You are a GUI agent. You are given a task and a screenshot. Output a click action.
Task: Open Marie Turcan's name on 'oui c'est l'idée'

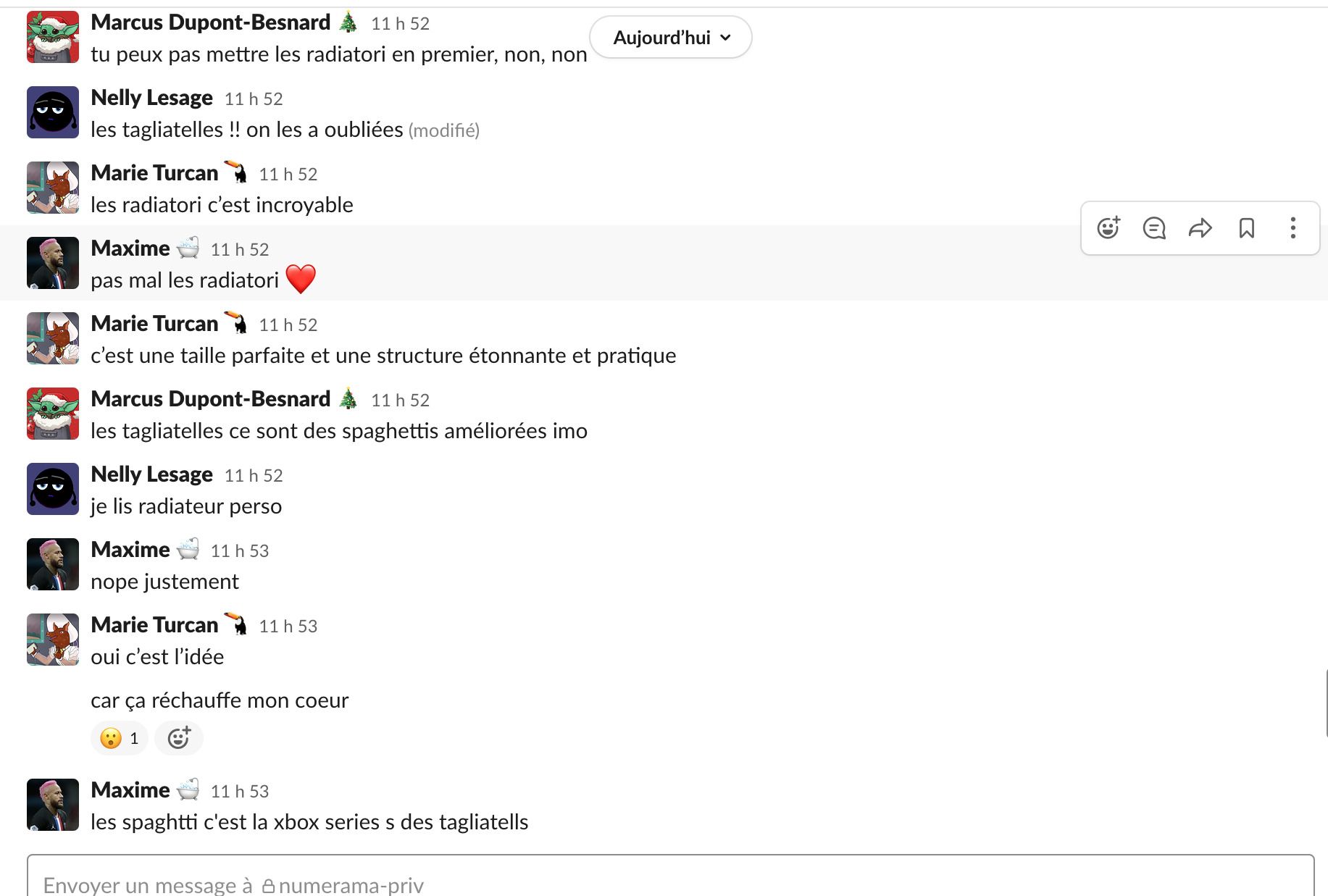coord(154,625)
